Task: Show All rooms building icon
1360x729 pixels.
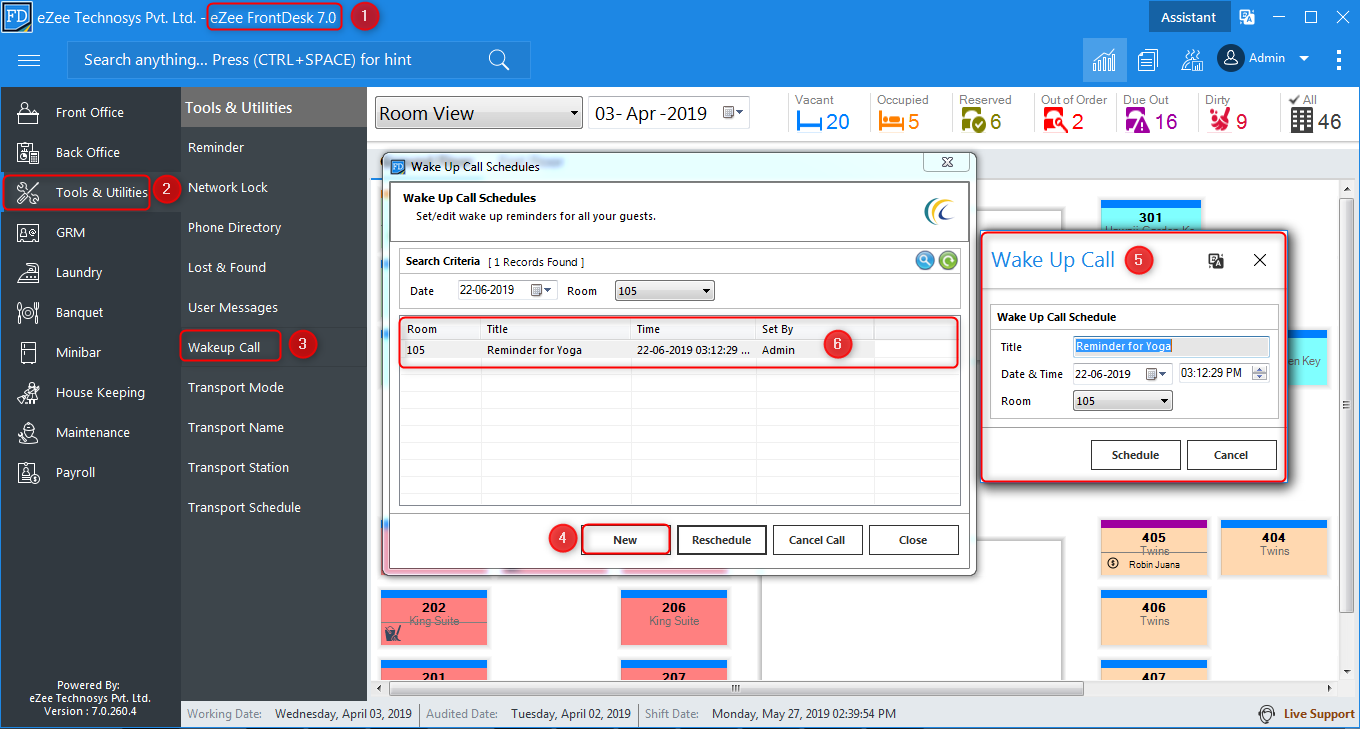Action: tap(1301, 121)
